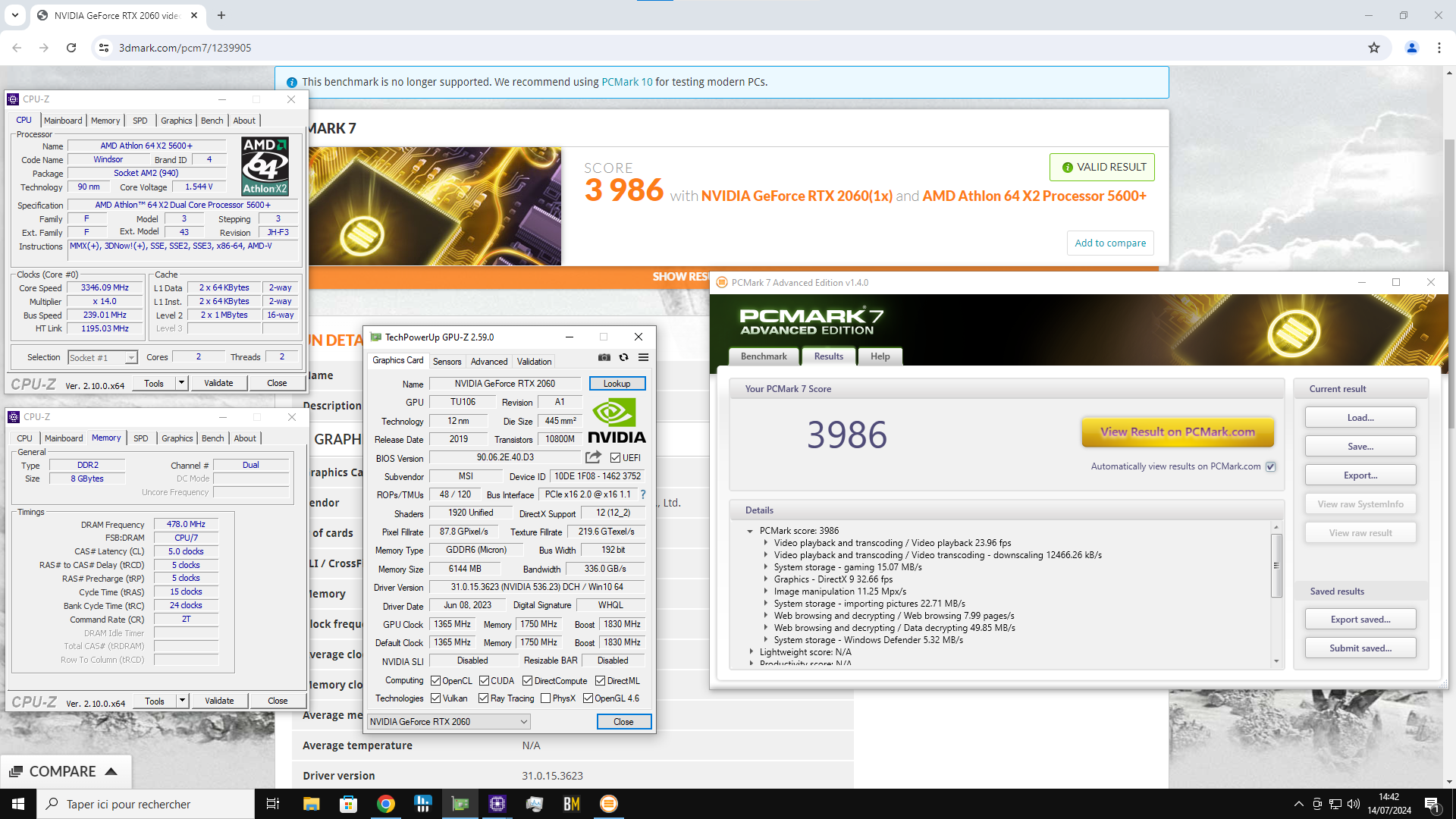
Task: Click the BM taskbar icon
Action: click(572, 804)
